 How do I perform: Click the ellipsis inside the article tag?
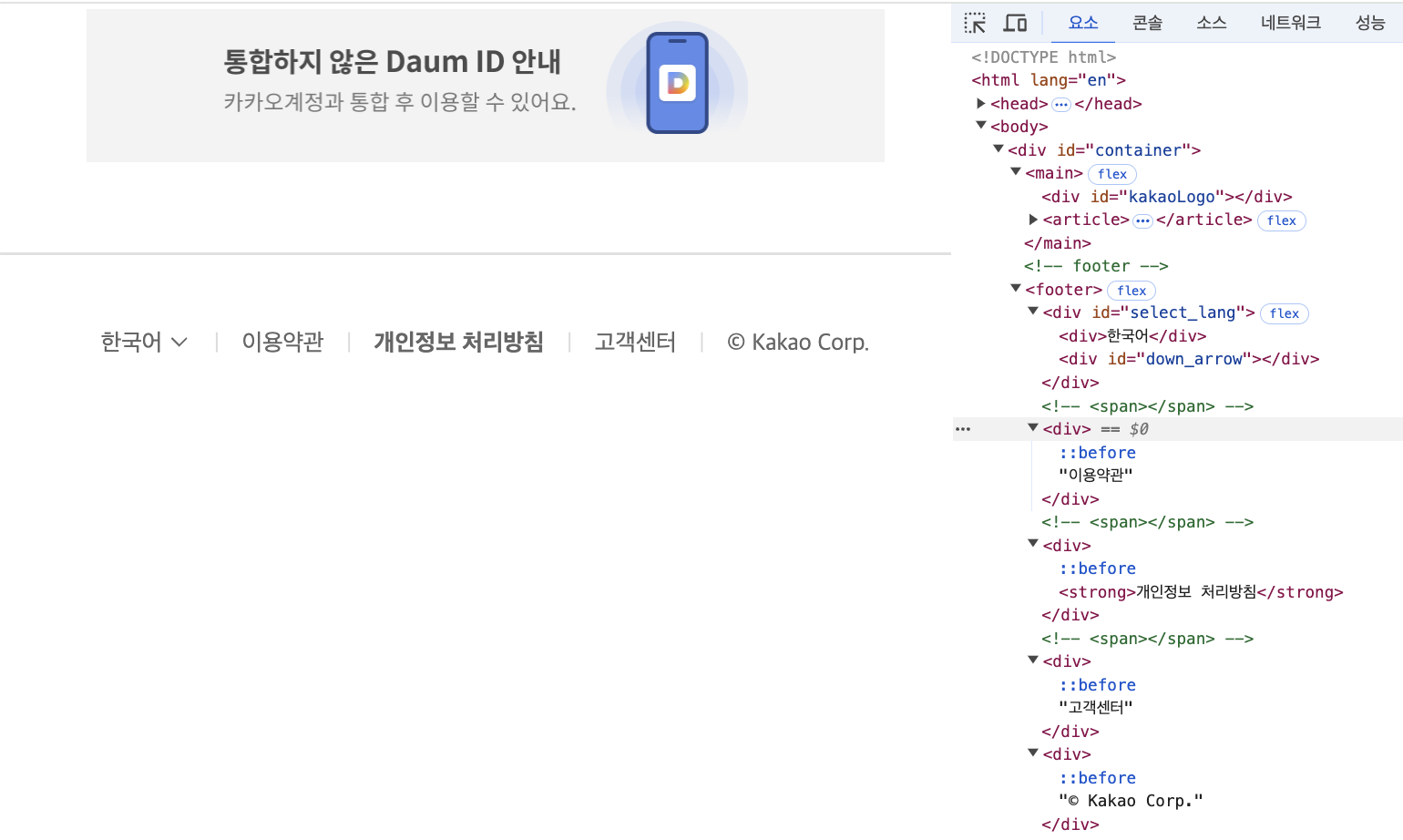(1143, 220)
